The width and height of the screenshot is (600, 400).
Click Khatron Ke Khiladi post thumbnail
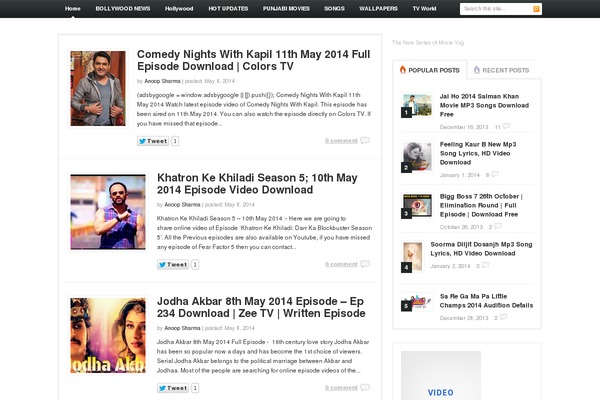(108, 212)
